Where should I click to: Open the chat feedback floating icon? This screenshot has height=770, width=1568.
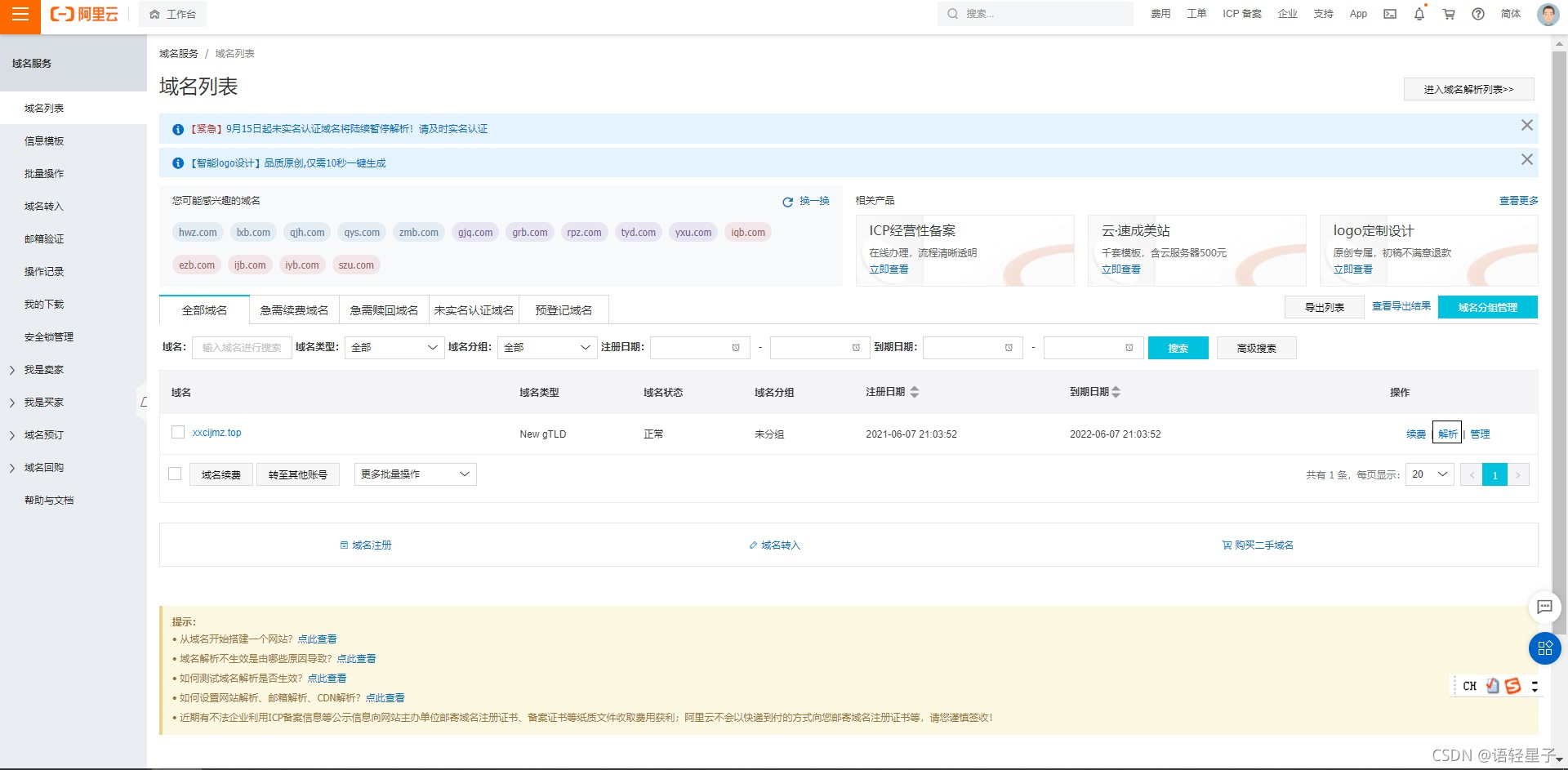pyautogui.click(x=1544, y=607)
